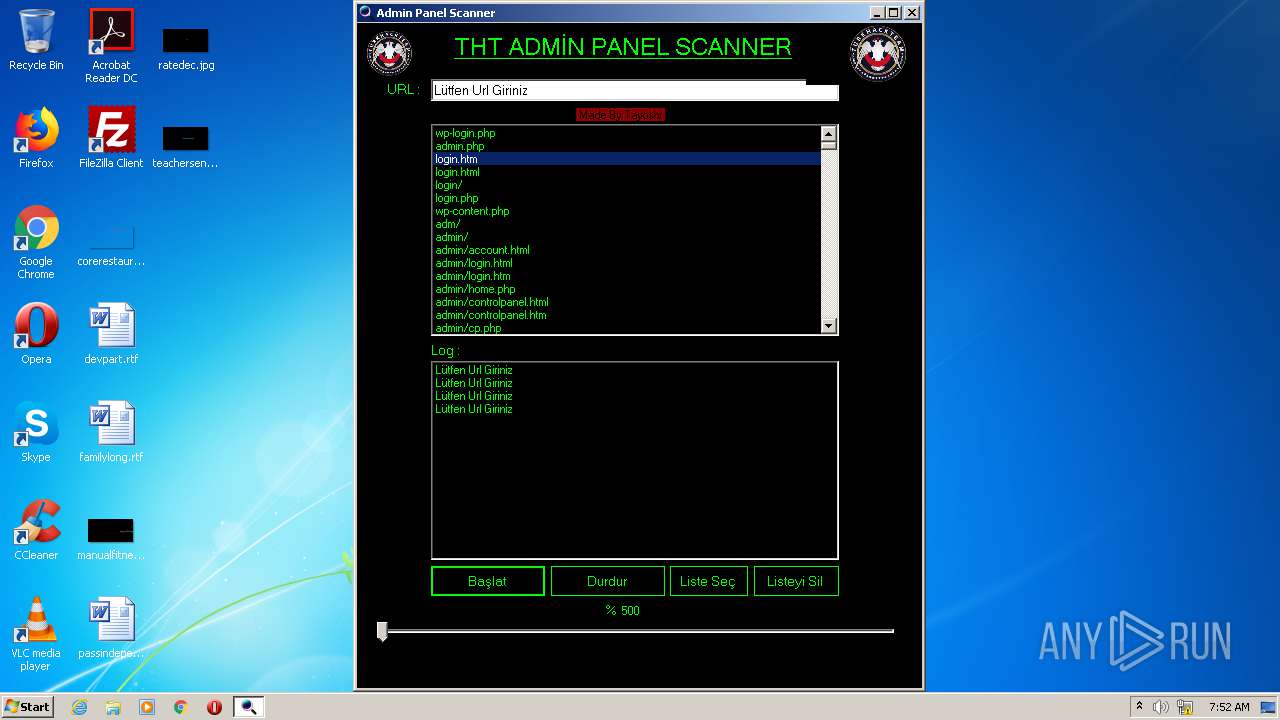Image resolution: width=1280 pixels, height=720 pixels.
Task: Open the Recycle Bin desktop icon
Action: (x=36, y=40)
